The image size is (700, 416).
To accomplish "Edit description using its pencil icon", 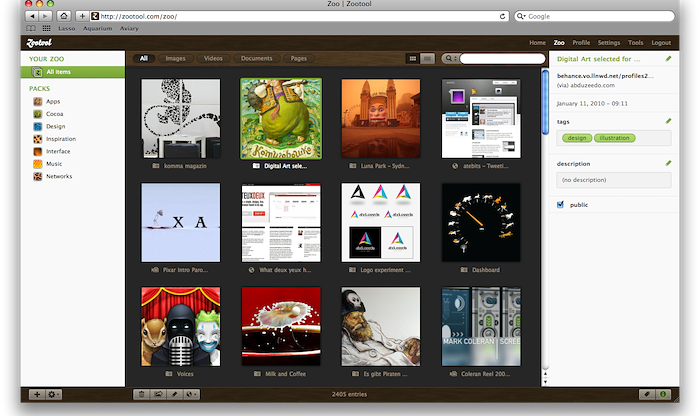I will point(668,163).
